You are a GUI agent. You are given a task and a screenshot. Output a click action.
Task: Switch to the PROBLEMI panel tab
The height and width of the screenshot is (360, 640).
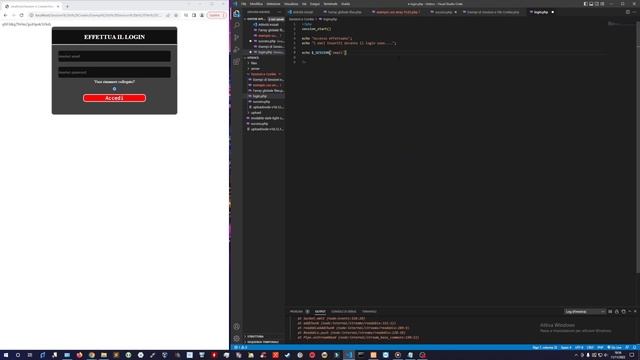point(297,311)
